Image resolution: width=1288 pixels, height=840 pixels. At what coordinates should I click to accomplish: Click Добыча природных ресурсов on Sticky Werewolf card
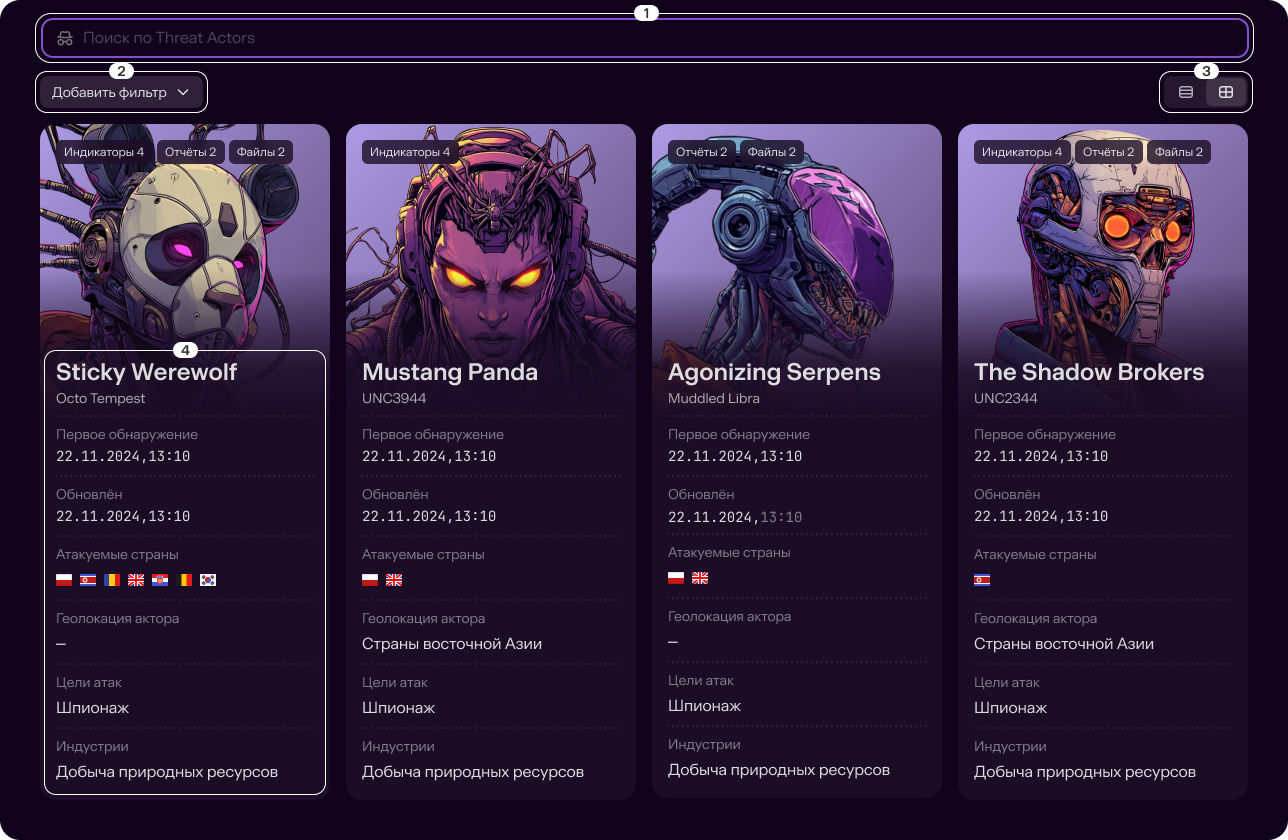tap(167, 772)
